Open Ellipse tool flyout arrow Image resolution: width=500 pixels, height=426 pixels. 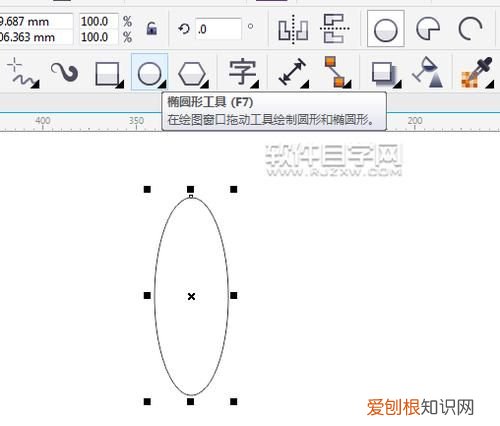pyautogui.click(x=163, y=85)
